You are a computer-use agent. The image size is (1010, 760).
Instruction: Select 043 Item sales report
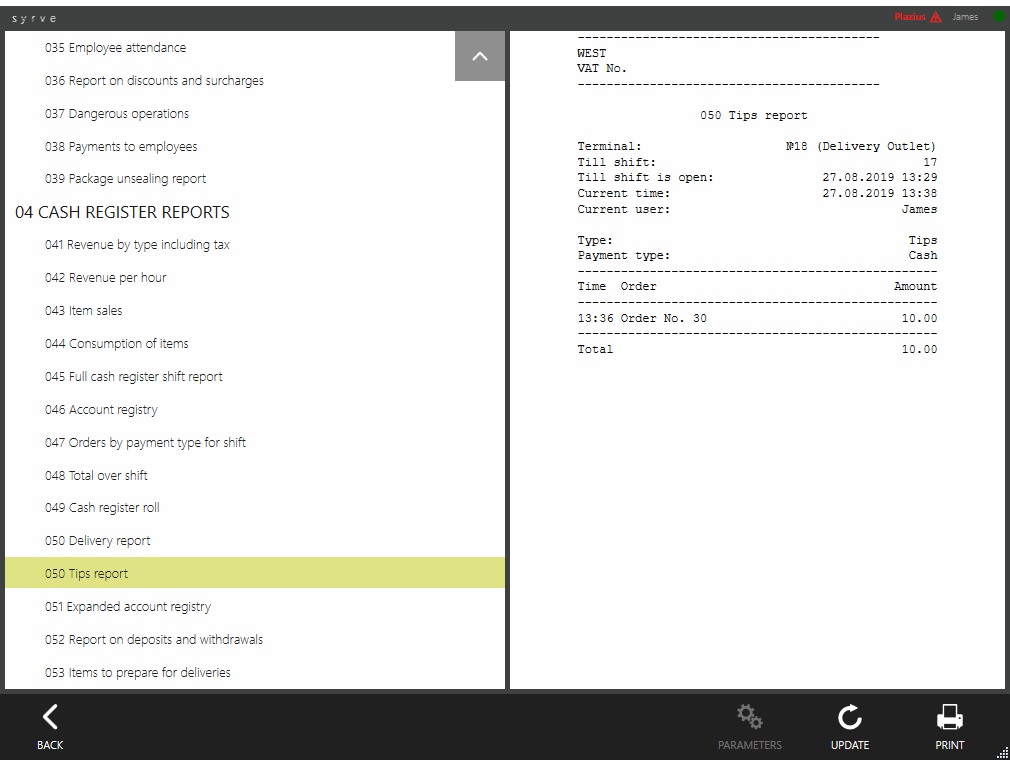pos(83,311)
